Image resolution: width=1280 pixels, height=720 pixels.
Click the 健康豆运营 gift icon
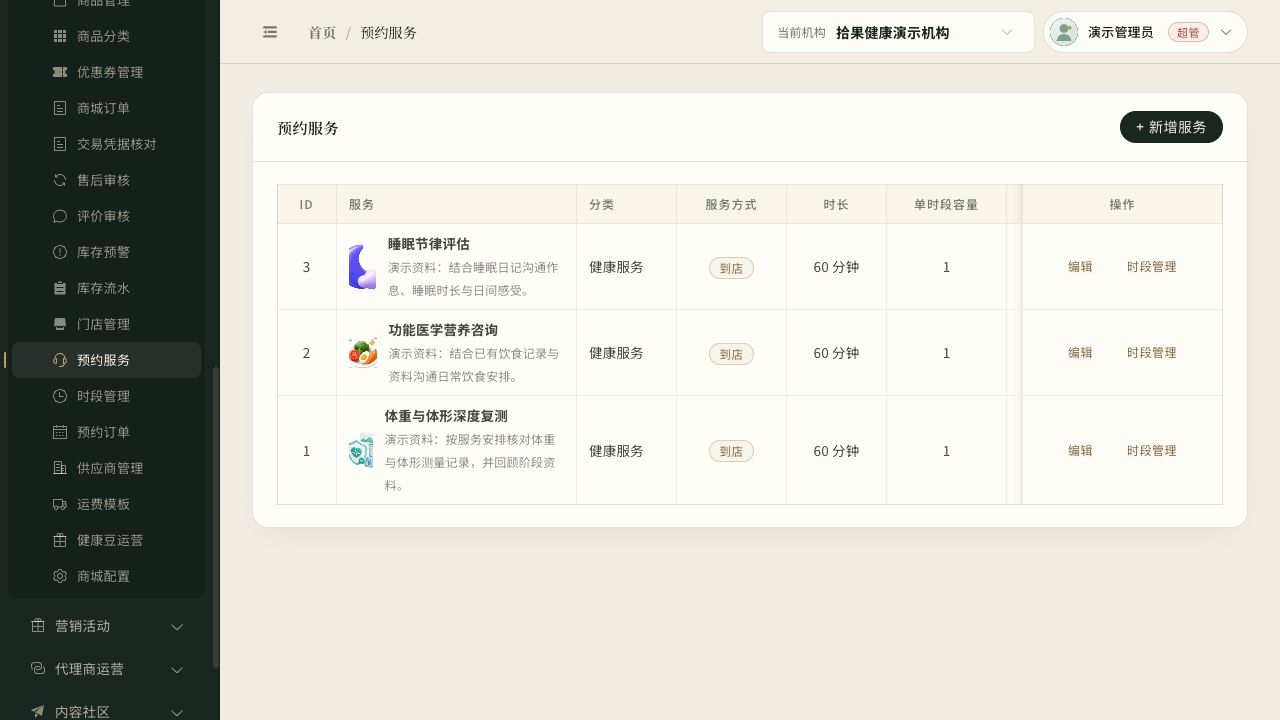[60, 540]
